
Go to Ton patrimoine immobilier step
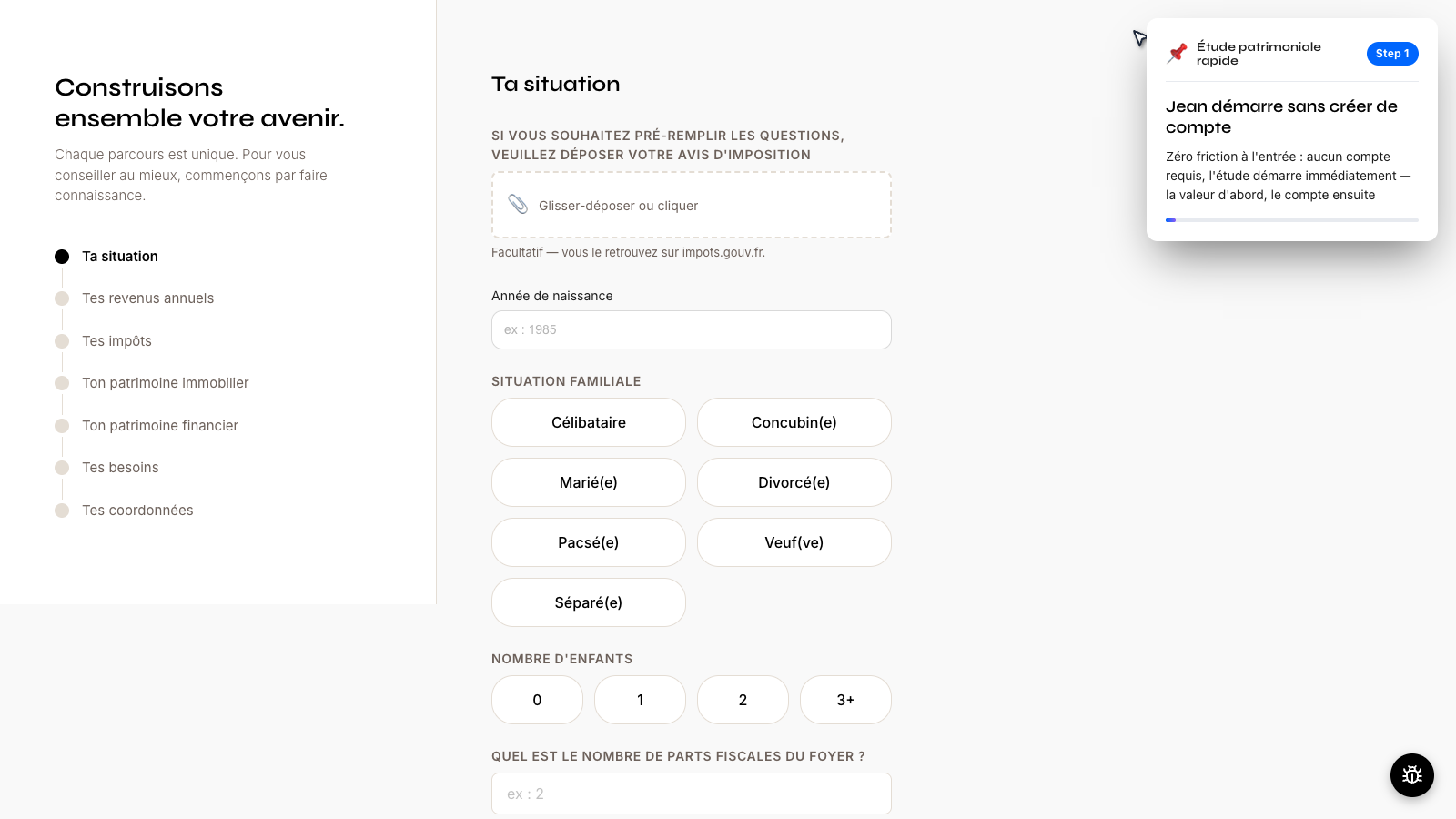pyautogui.click(x=165, y=383)
